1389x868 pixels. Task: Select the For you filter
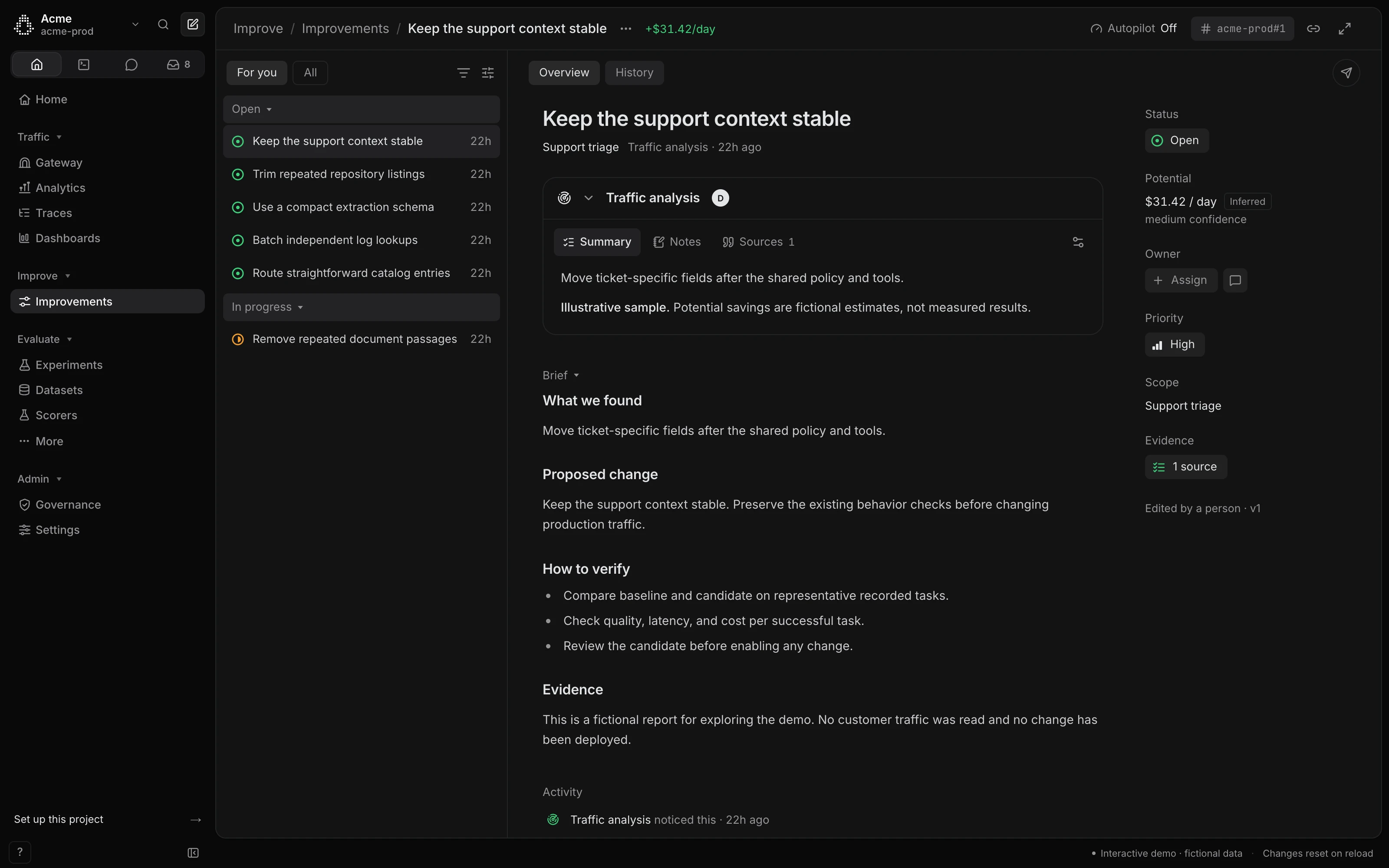point(257,73)
